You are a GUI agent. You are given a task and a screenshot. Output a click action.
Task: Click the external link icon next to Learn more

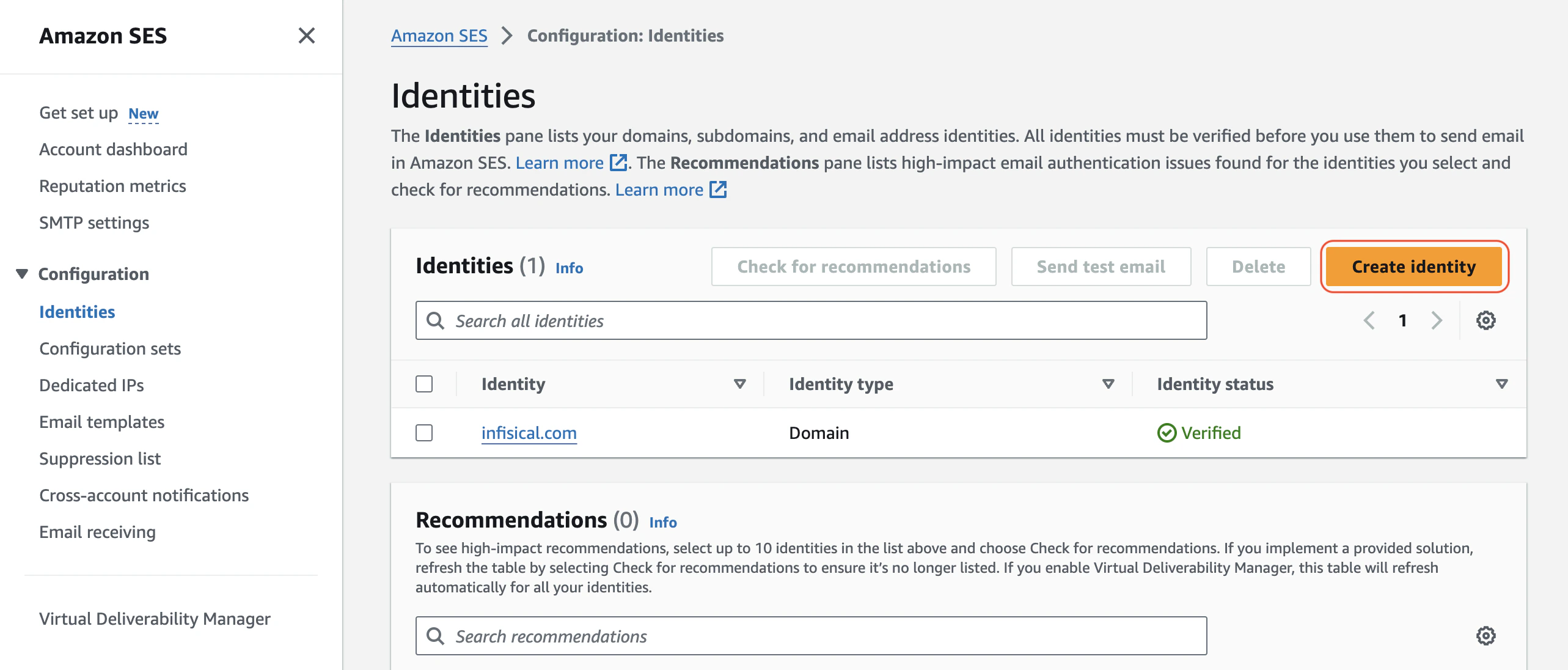coord(618,163)
